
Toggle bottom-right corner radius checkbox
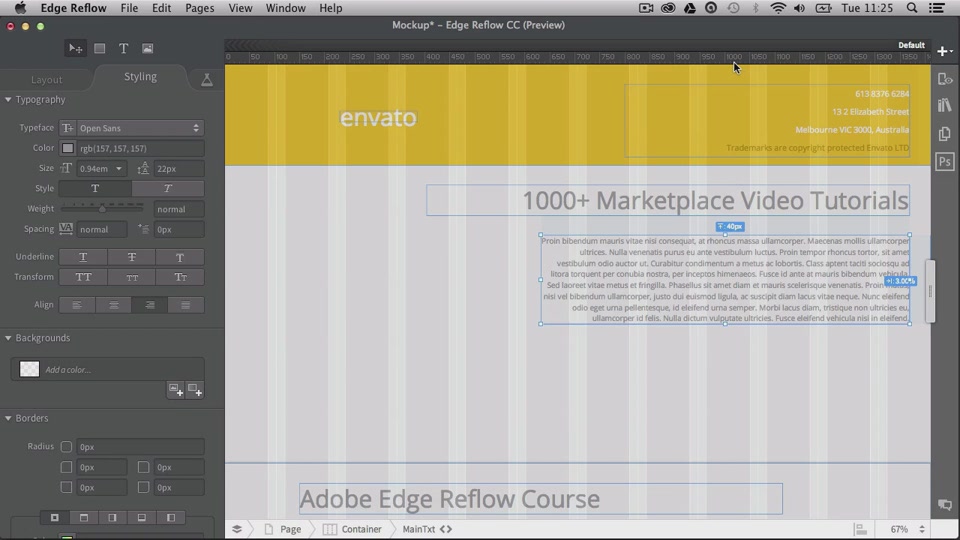[x=143, y=487]
